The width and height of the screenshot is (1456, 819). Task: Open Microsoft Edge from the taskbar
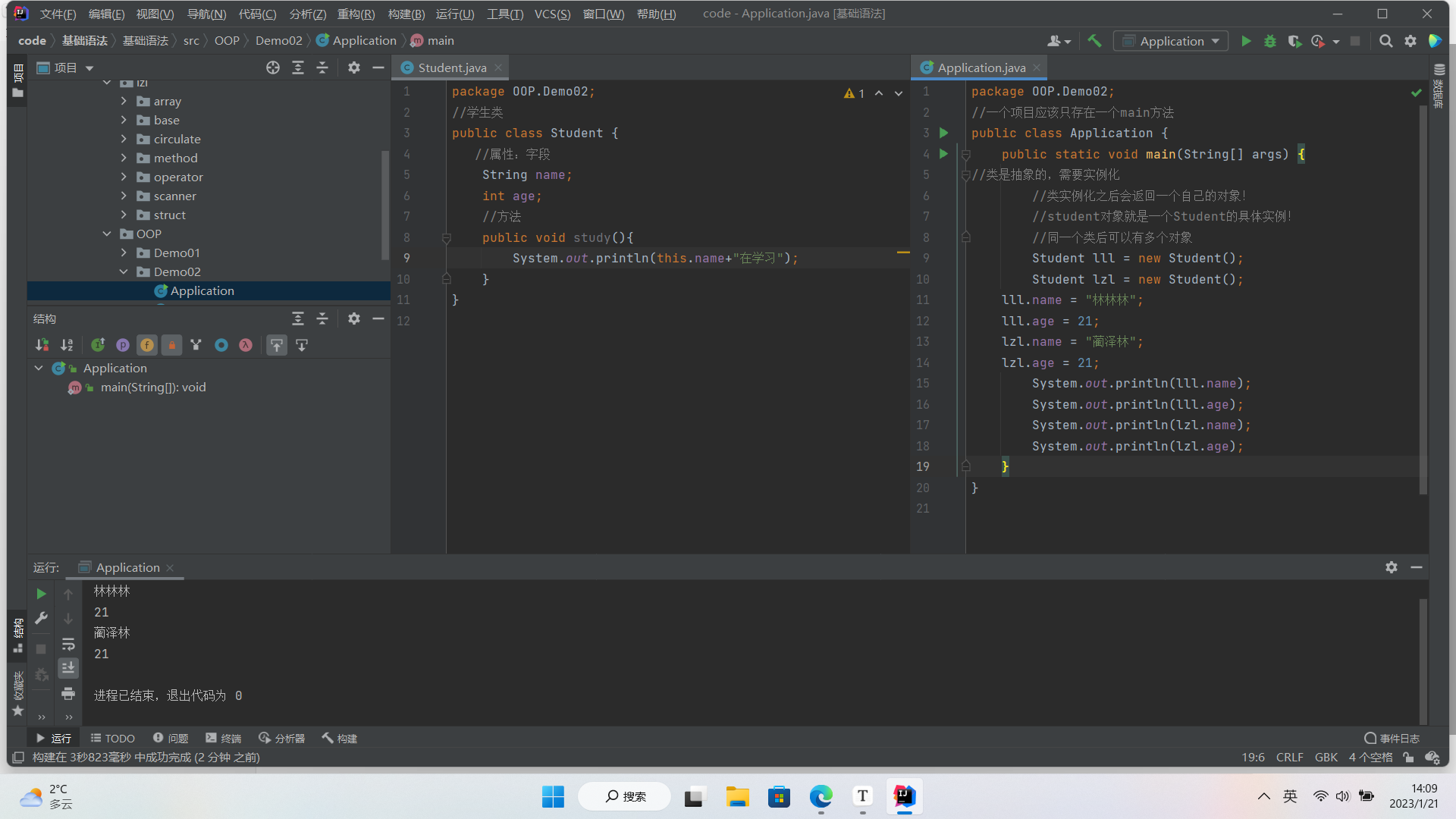pyautogui.click(x=821, y=796)
